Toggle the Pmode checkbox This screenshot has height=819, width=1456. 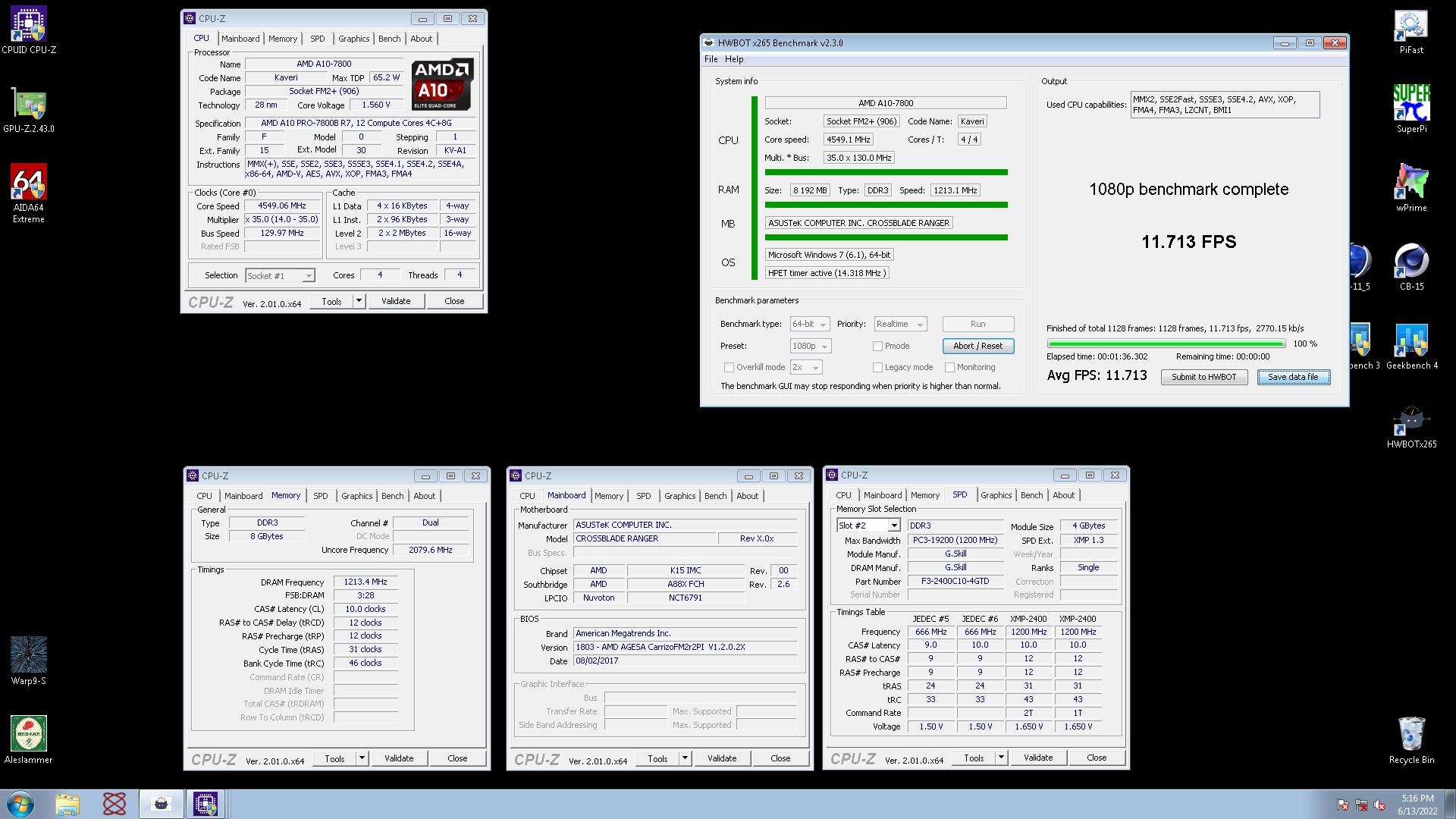[877, 346]
